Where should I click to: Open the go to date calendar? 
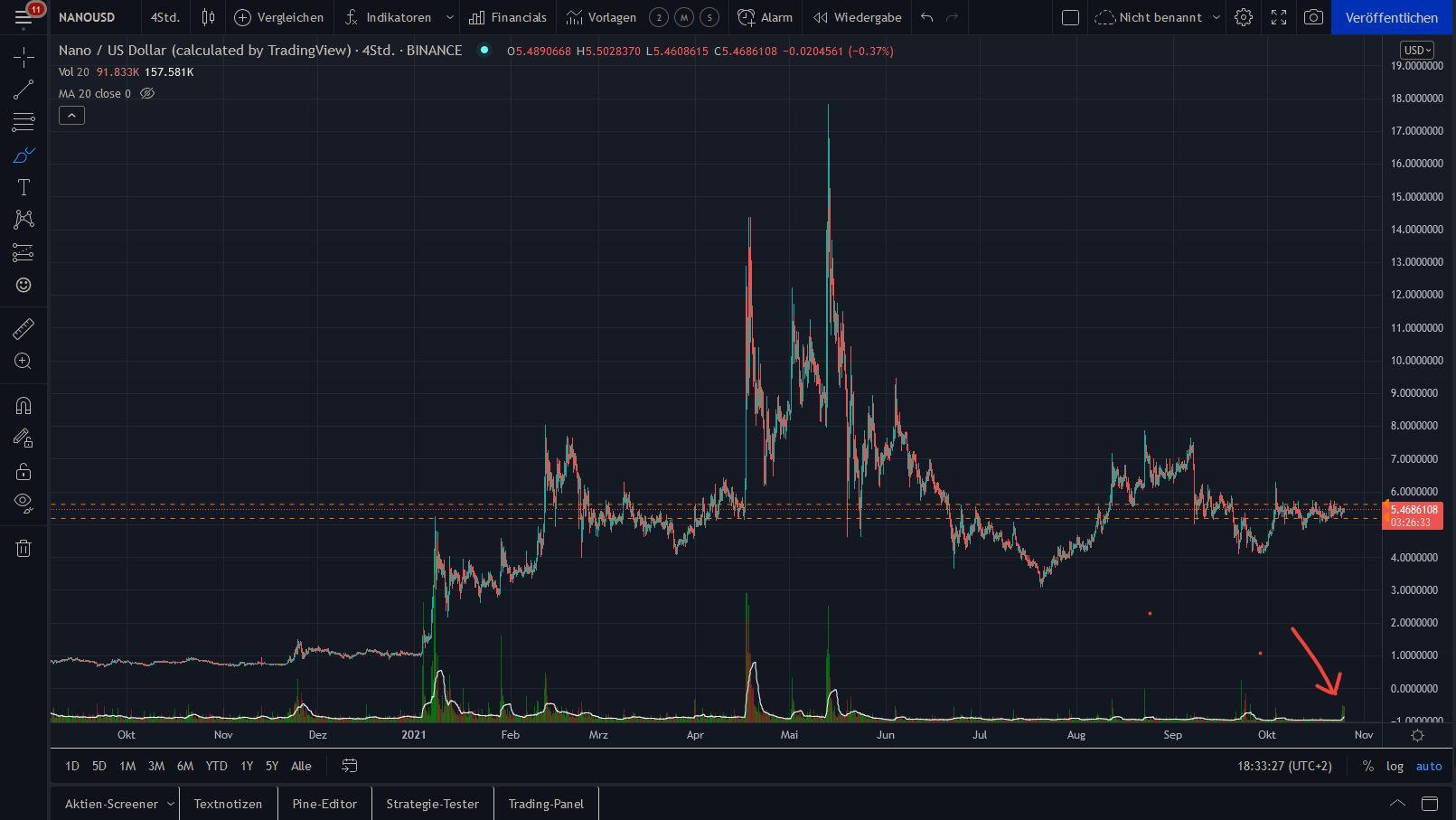click(x=350, y=766)
